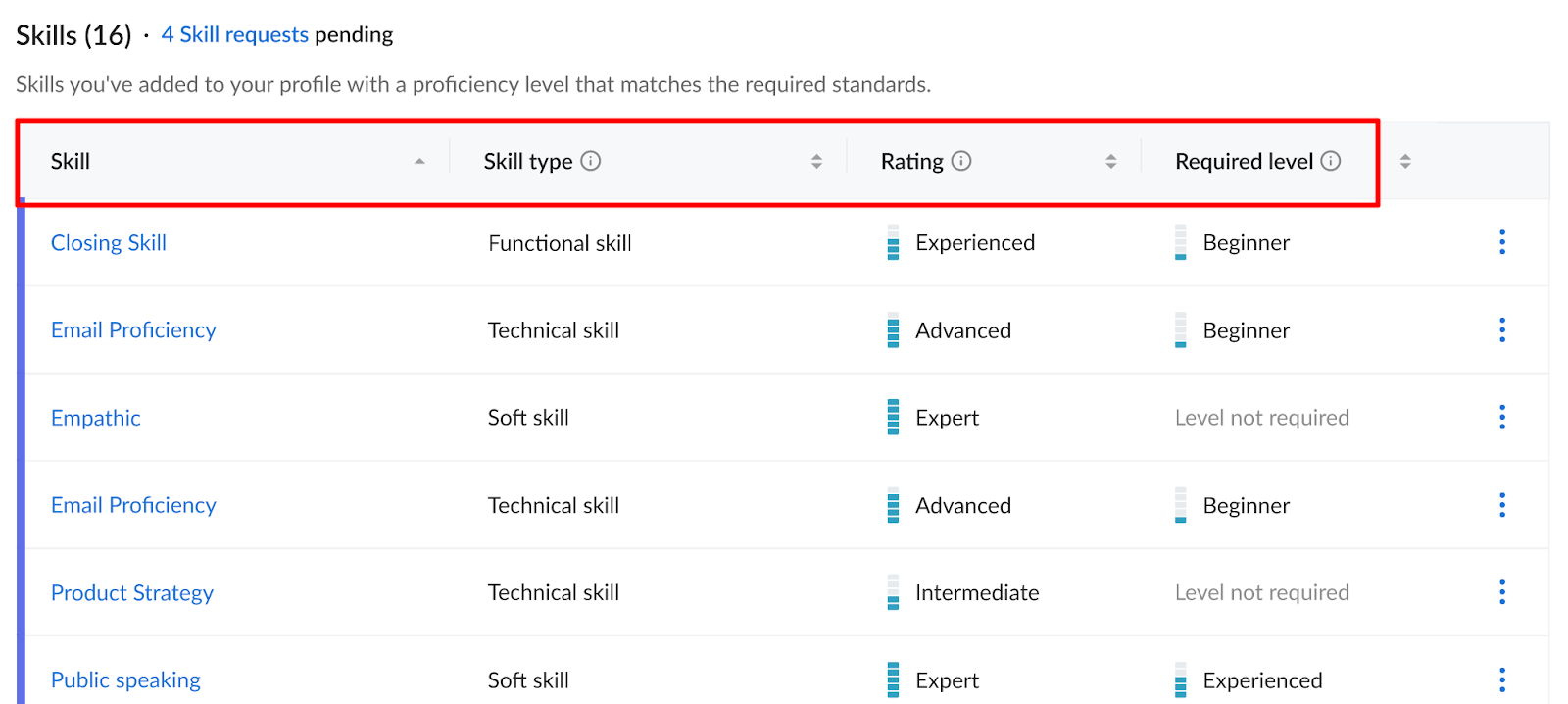Click info icon beside Required level
This screenshot has width=1568, height=704.
pyautogui.click(x=1330, y=161)
